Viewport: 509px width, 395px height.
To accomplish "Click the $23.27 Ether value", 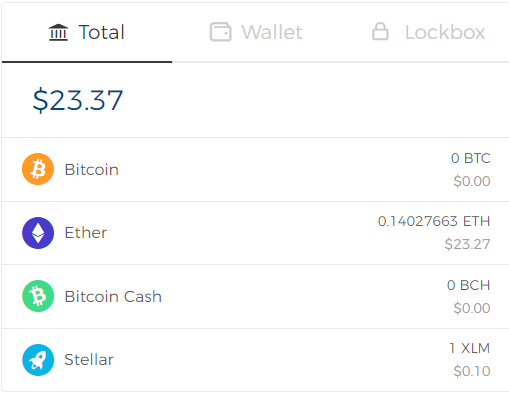I will (x=467, y=244).
